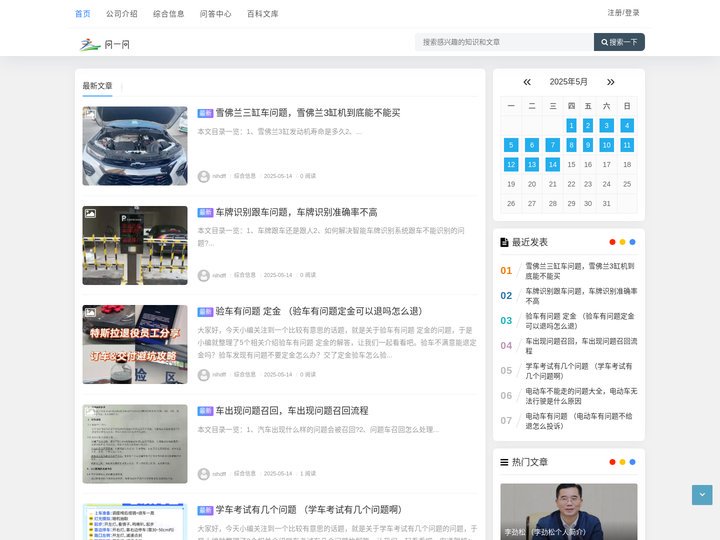Click the 最近发表 document icon
720x540 pixels.
(504, 242)
